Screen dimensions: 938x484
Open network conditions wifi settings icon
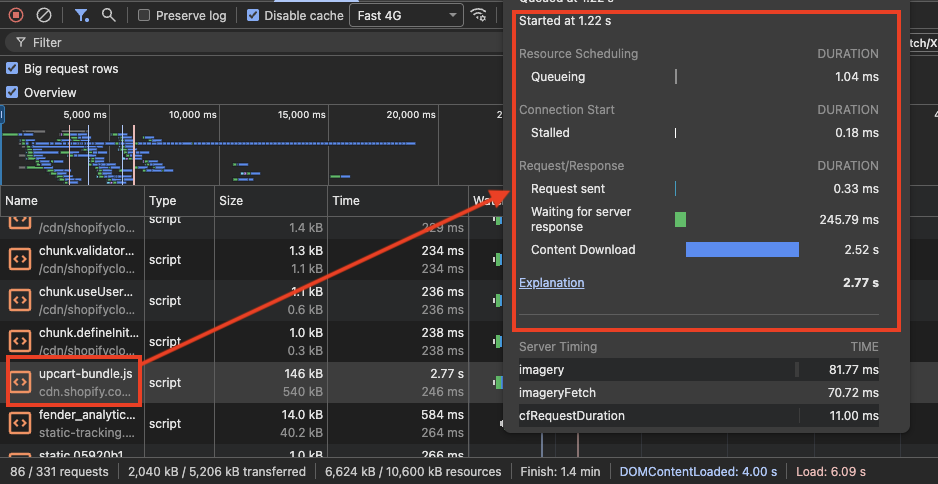[x=478, y=15]
